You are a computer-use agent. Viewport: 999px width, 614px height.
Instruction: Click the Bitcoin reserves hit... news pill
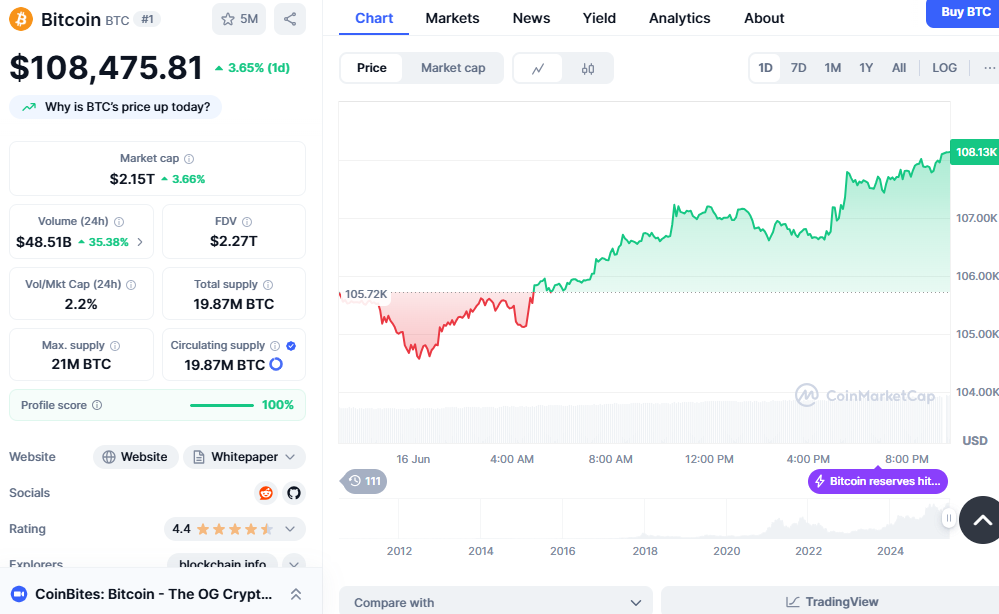(878, 481)
